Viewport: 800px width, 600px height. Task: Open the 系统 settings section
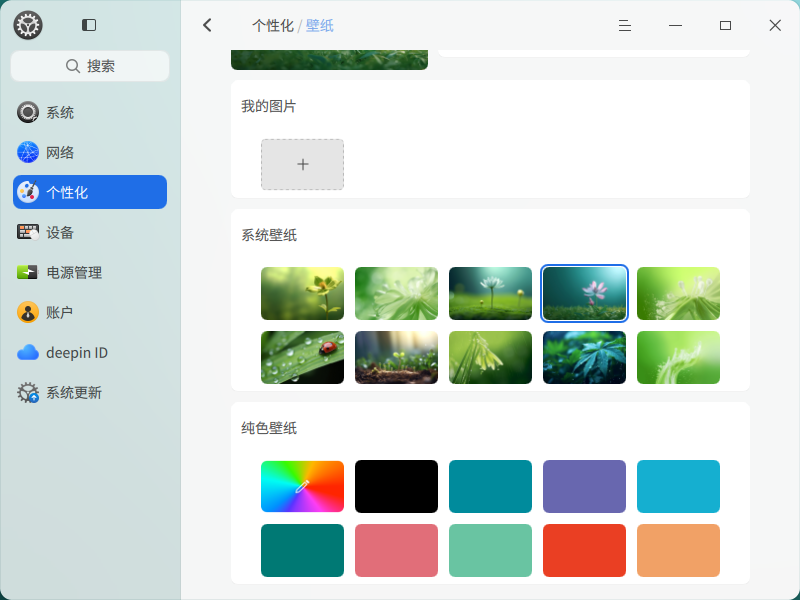pyautogui.click(x=90, y=112)
